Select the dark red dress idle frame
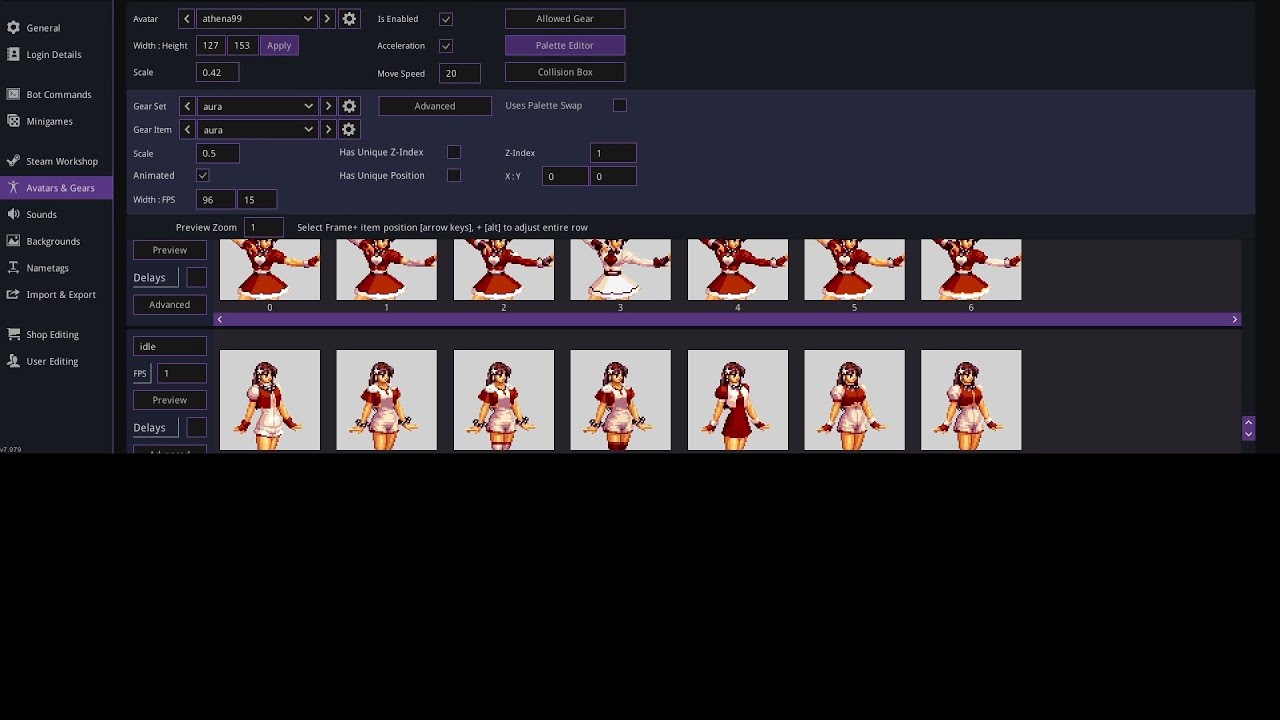Image resolution: width=1280 pixels, height=720 pixels. point(737,400)
